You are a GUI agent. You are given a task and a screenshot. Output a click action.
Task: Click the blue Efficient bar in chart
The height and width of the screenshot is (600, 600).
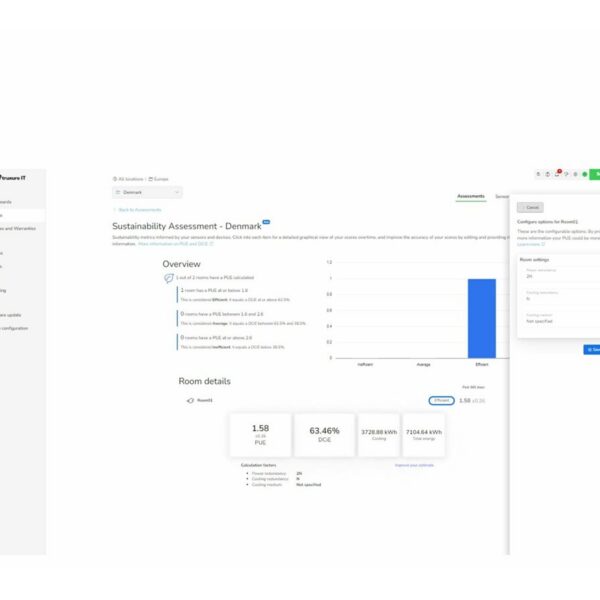click(481, 318)
